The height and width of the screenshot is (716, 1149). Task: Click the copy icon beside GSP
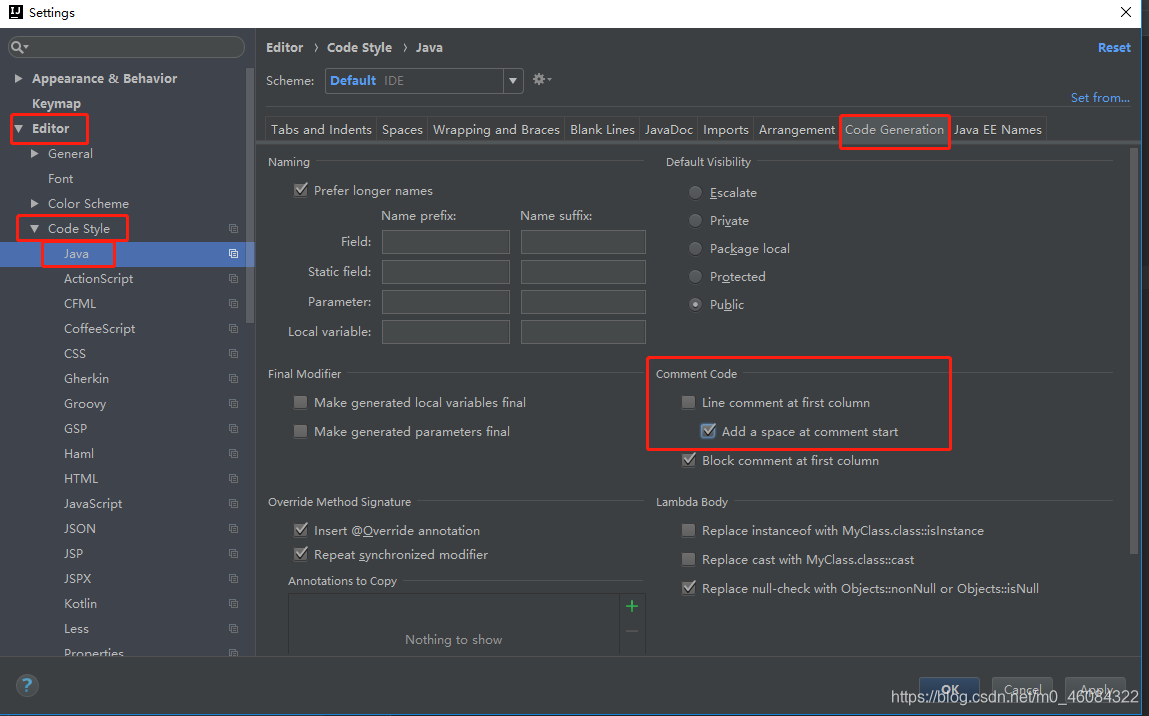(233, 429)
